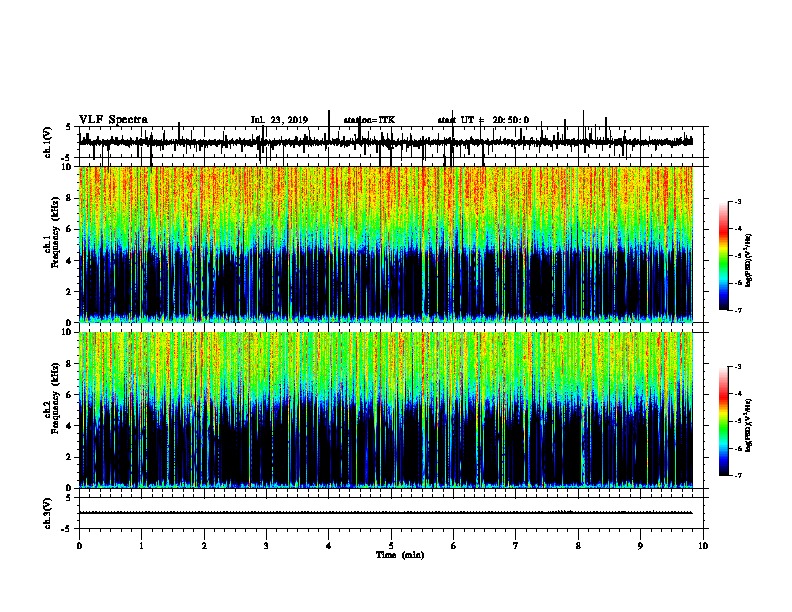Click the "2" kHz tick on ch.2 spectrogram
Viewport: 792px width, 612px height.
coord(70,457)
